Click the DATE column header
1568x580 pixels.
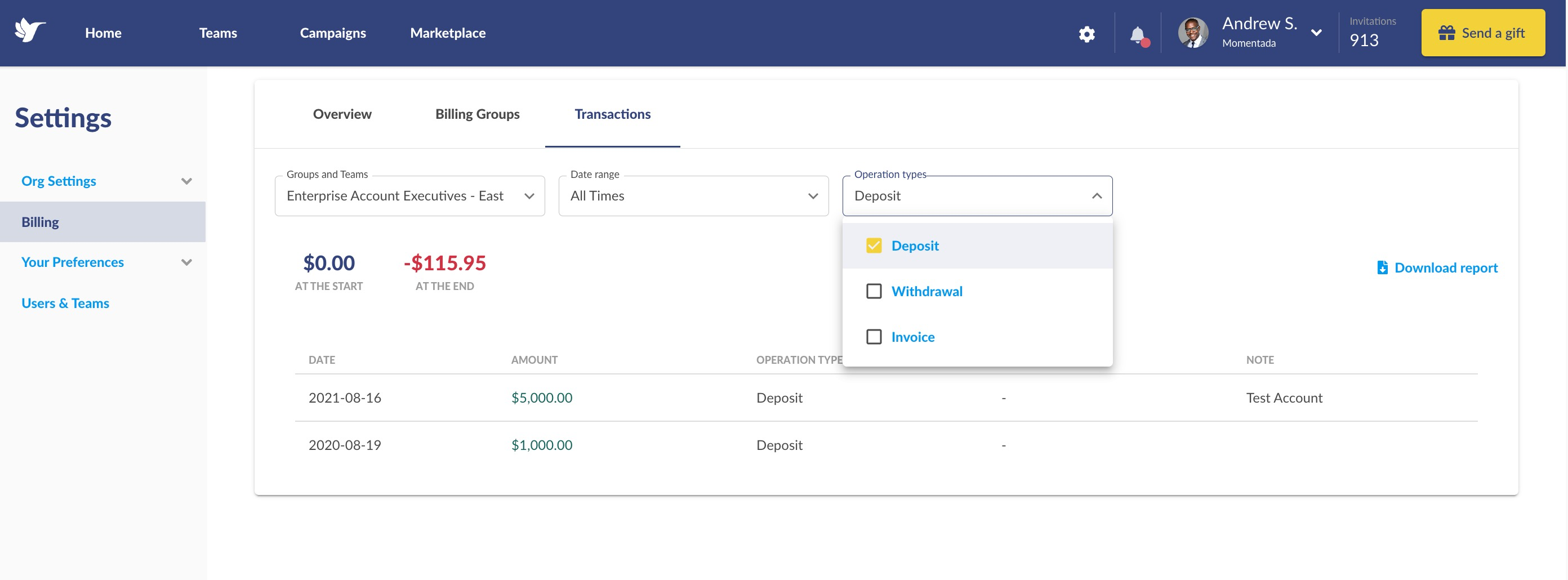pyautogui.click(x=322, y=360)
